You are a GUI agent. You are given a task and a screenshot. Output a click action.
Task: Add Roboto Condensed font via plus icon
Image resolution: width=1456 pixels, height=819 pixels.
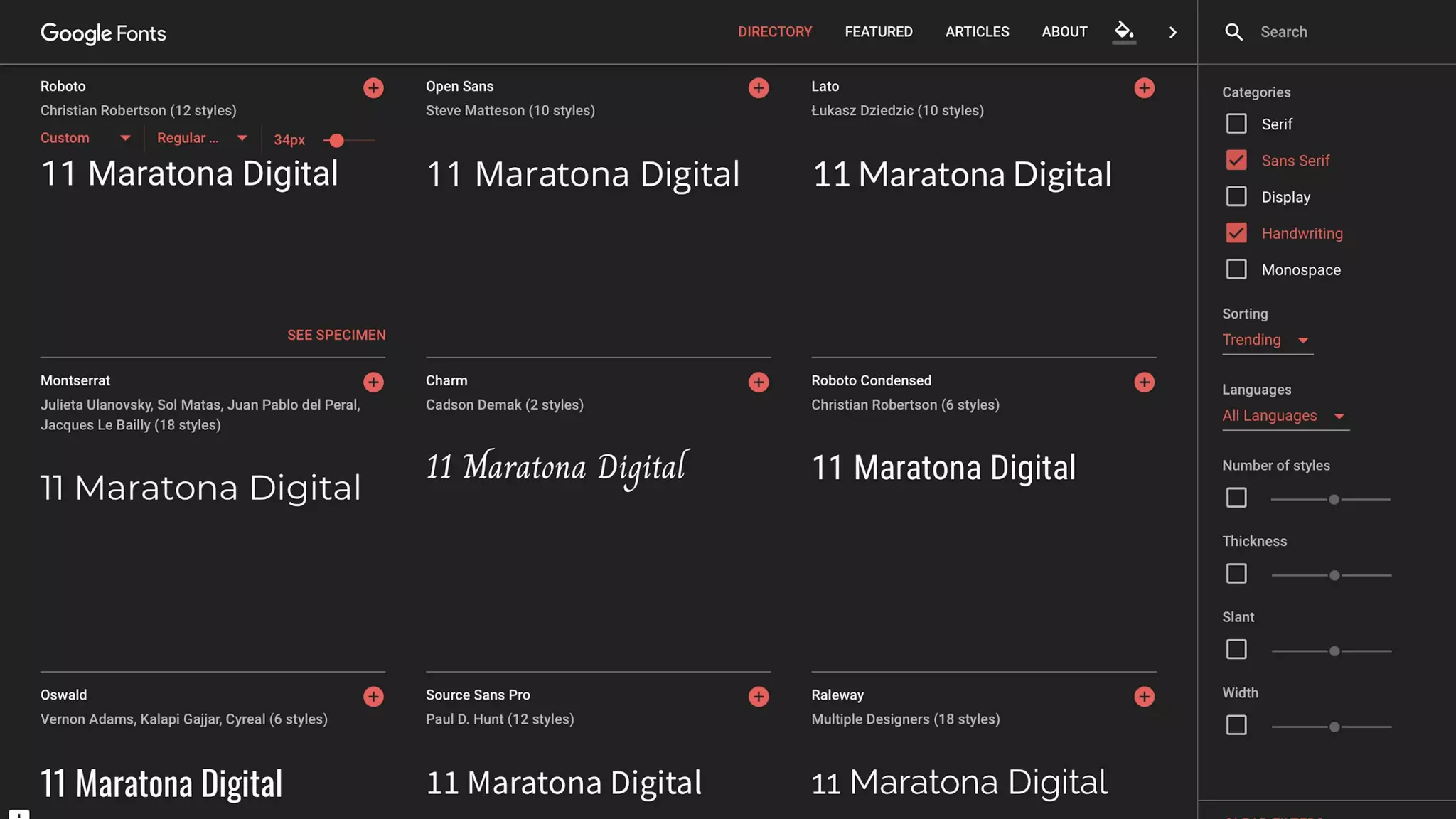[1144, 382]
